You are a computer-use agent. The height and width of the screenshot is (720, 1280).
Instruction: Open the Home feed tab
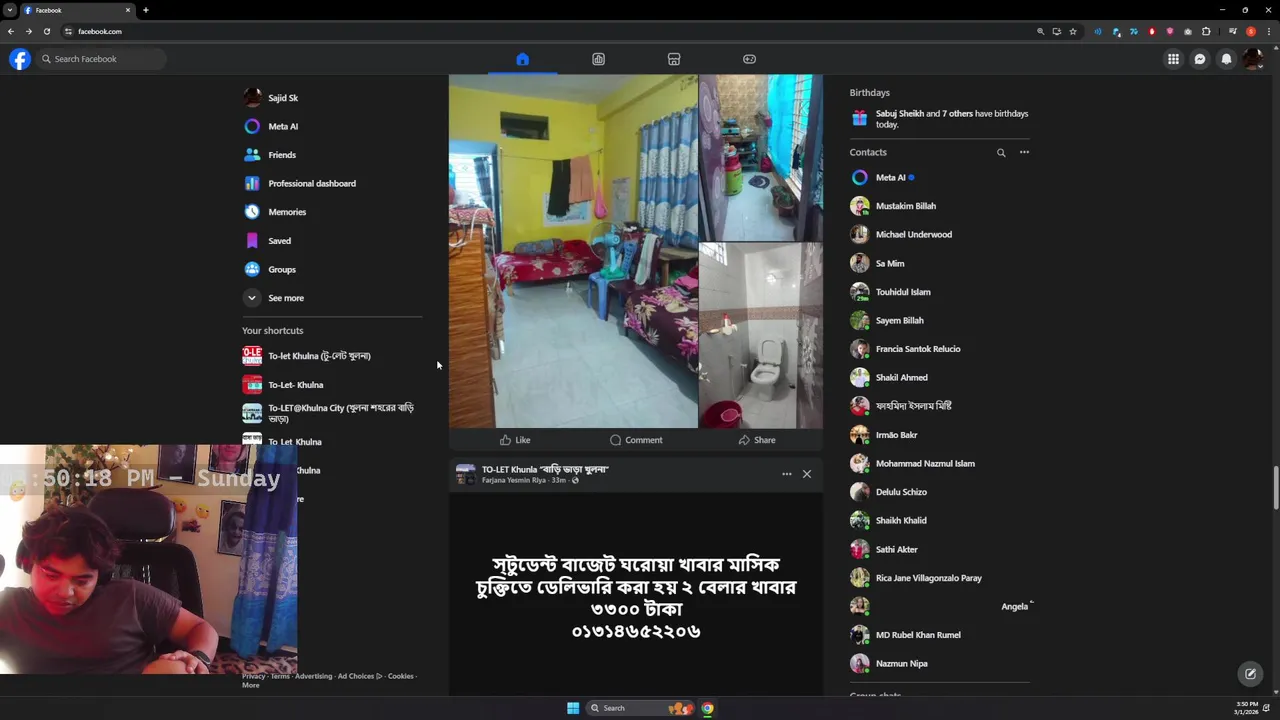tap(522, 59)
